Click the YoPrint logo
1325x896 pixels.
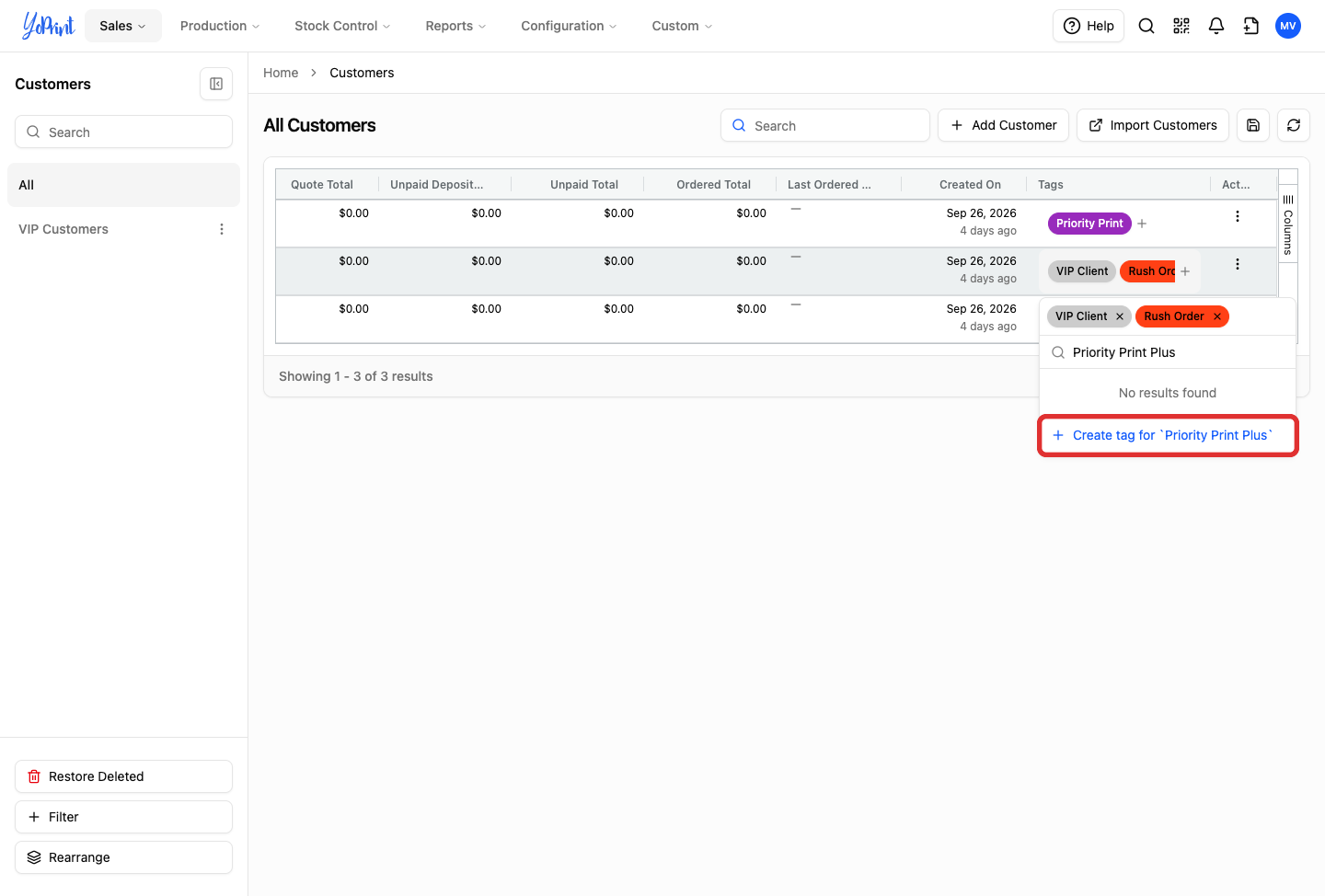point(48,26)
